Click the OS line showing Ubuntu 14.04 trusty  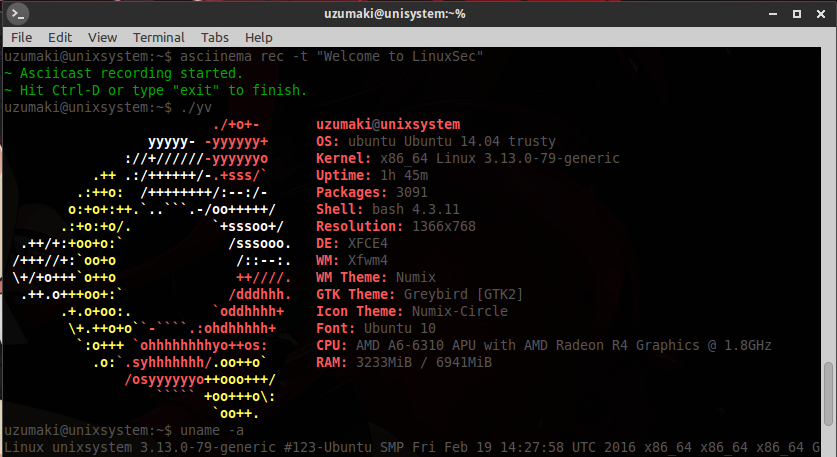436,141
